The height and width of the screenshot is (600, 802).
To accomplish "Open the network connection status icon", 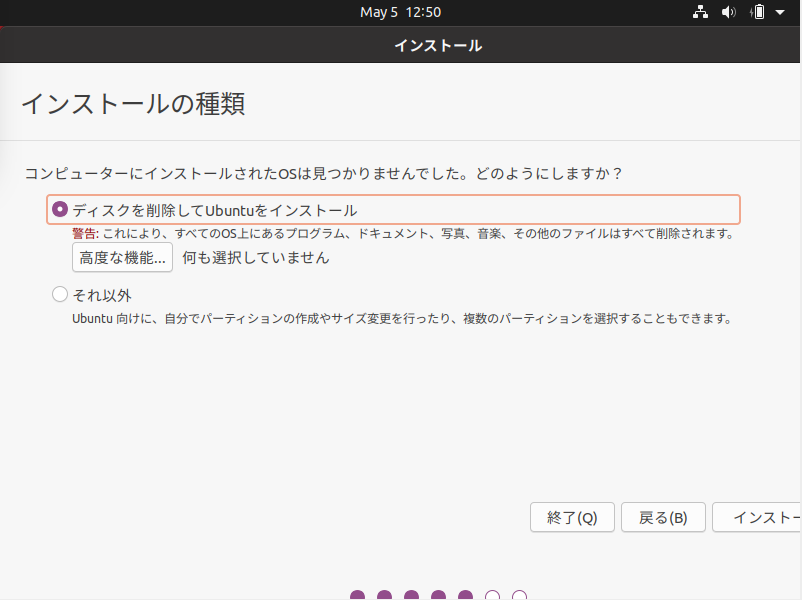I will [x=700, y=12].
